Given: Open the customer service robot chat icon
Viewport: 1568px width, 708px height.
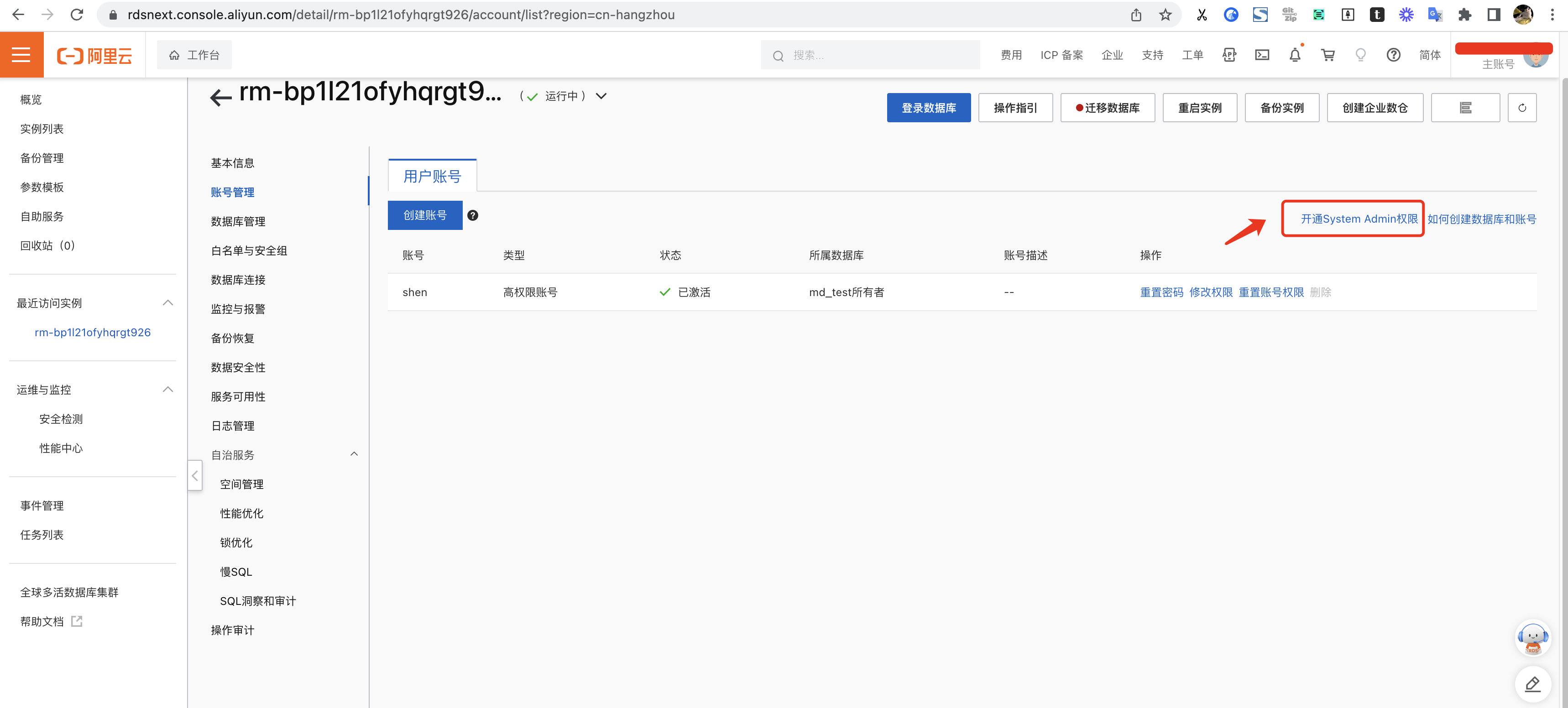Looking at the screenshot, I should coord(1532,637).
